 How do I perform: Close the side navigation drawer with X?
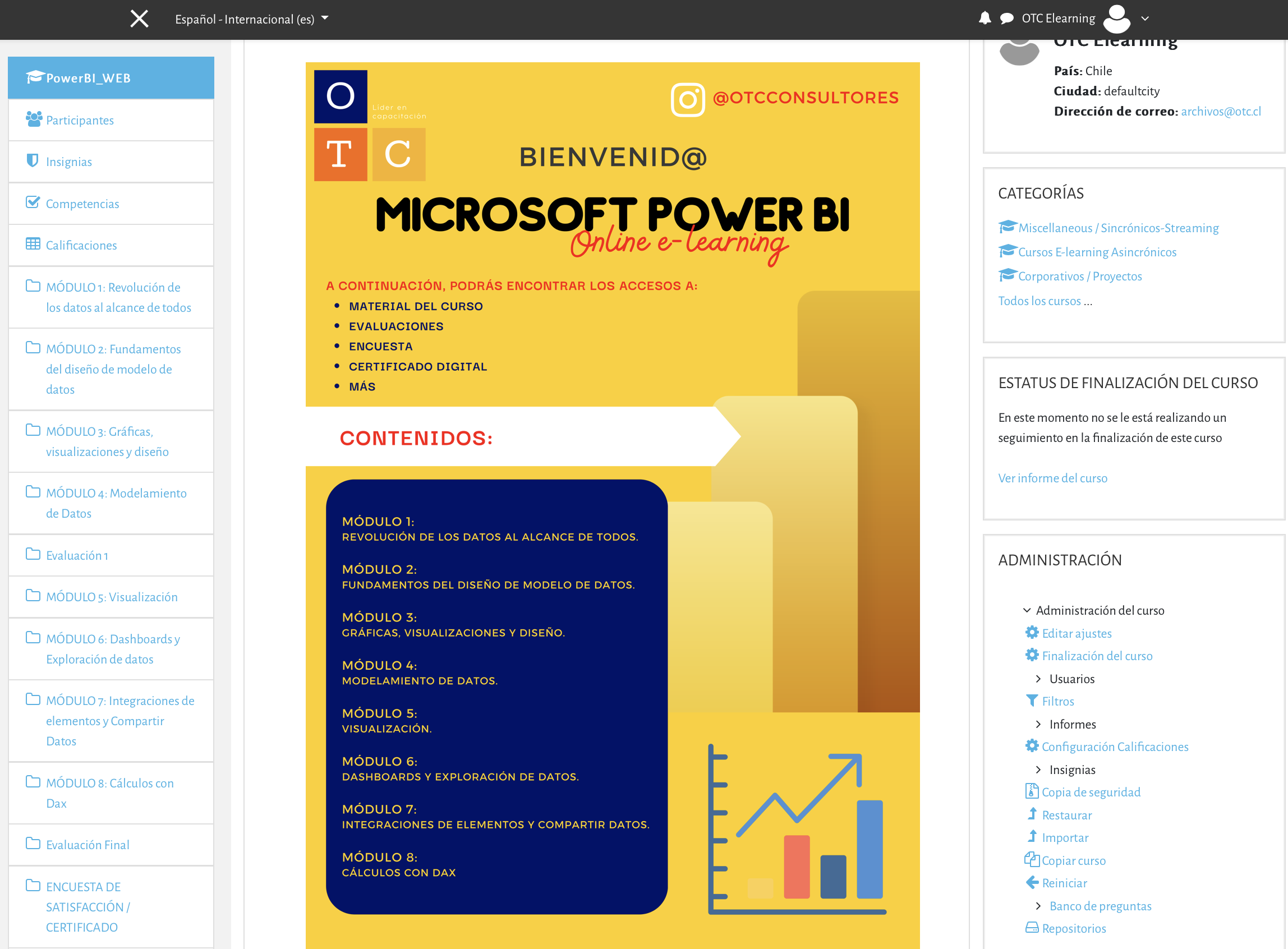139,19
